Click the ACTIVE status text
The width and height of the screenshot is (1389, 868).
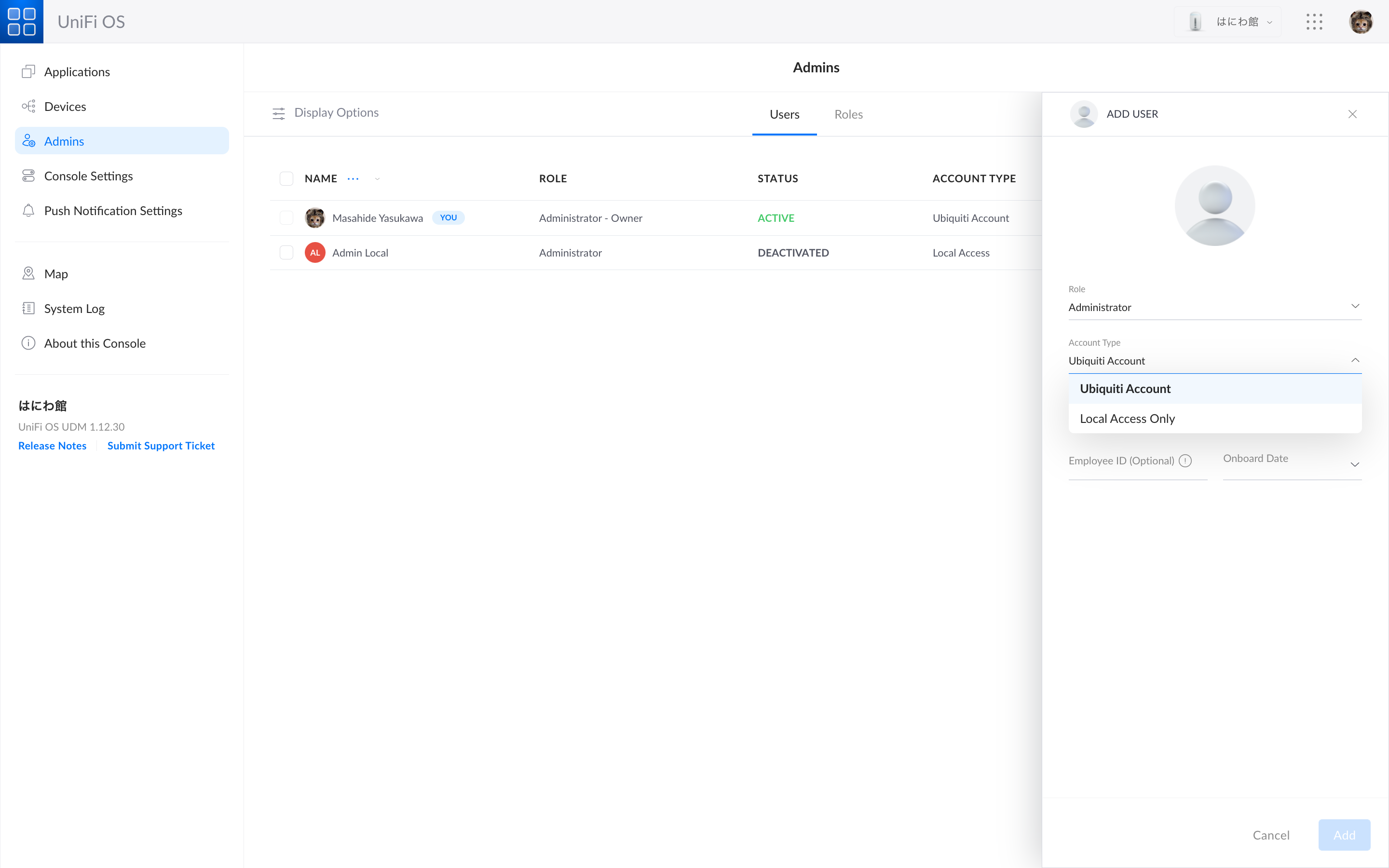point(776,218)
